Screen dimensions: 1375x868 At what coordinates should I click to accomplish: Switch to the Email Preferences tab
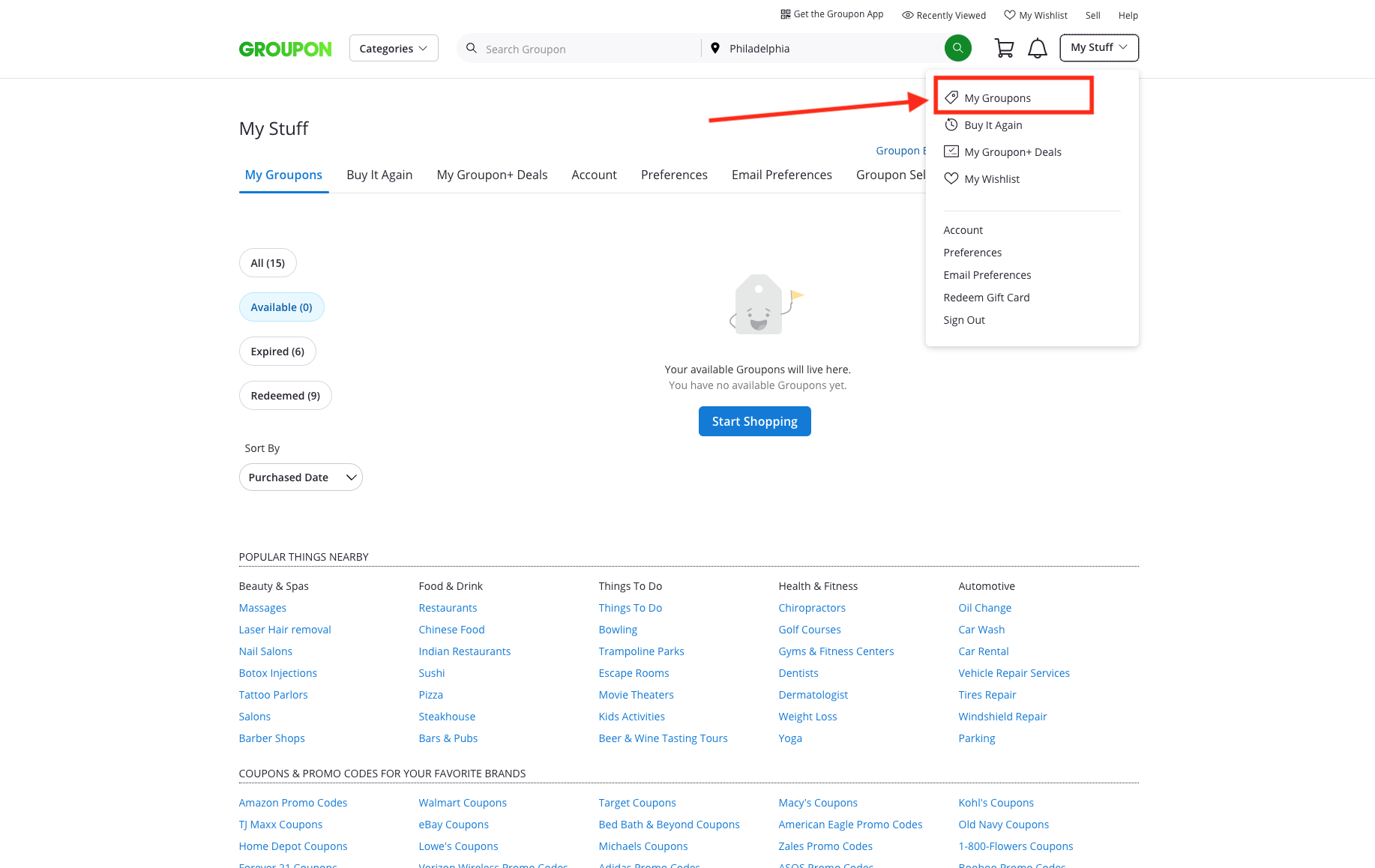781,175
